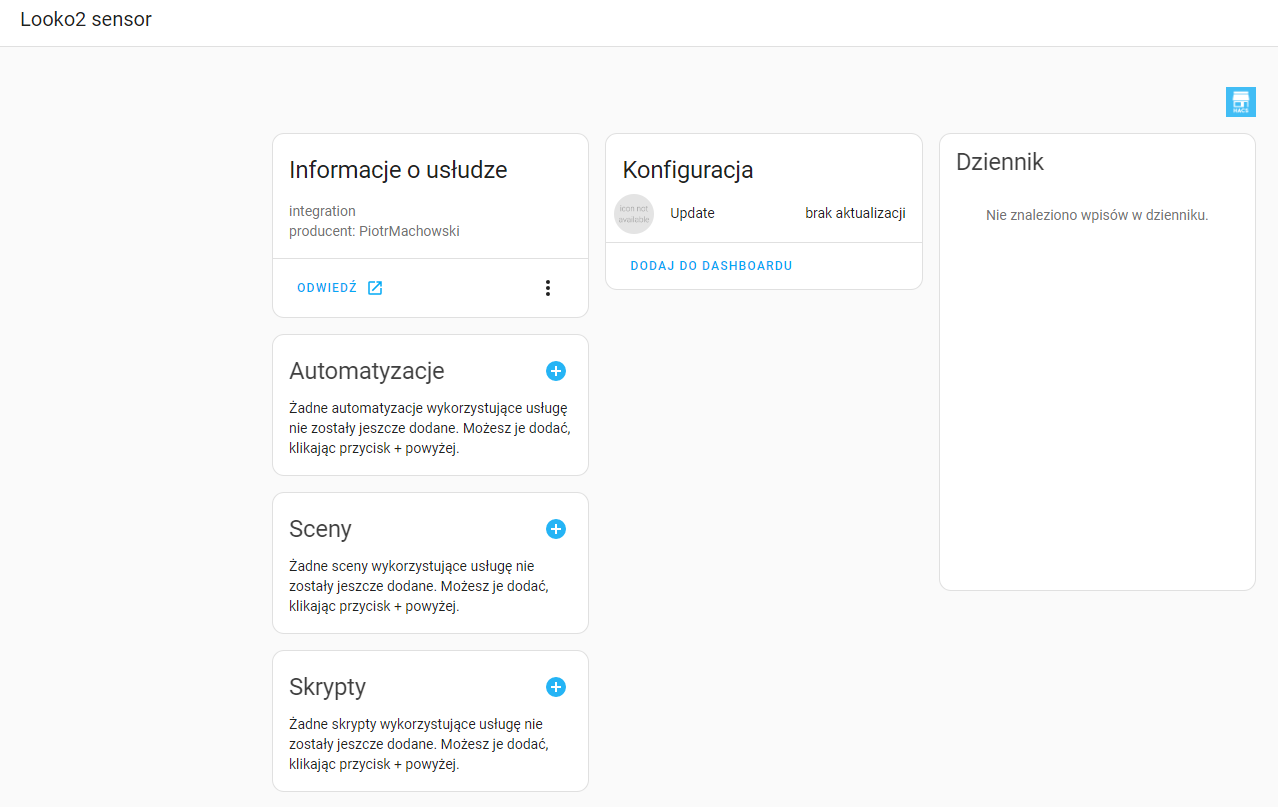Click the 'brak aktualizacji' status text
1278x807 pixels.
855,213
